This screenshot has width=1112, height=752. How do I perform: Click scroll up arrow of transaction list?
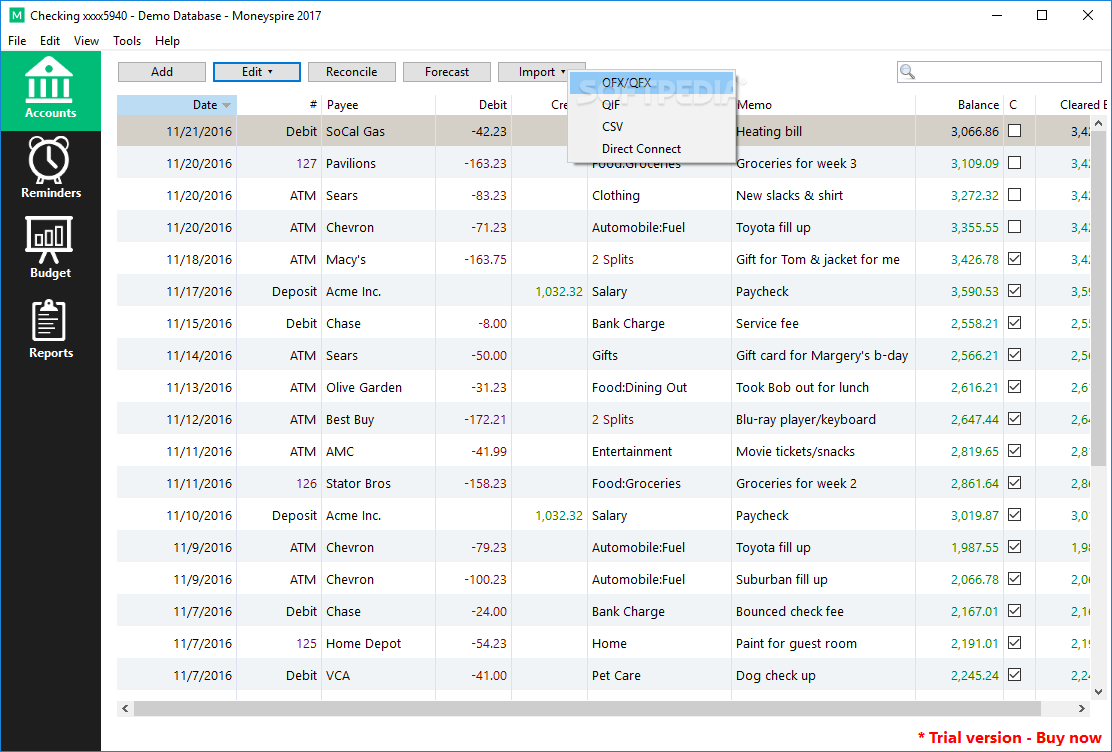coord(1099,123)
